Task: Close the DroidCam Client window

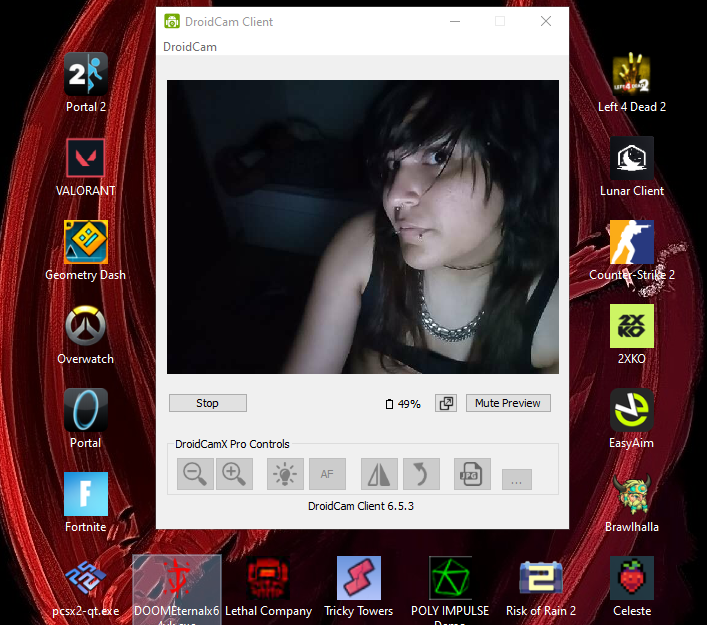Action: 546,21
